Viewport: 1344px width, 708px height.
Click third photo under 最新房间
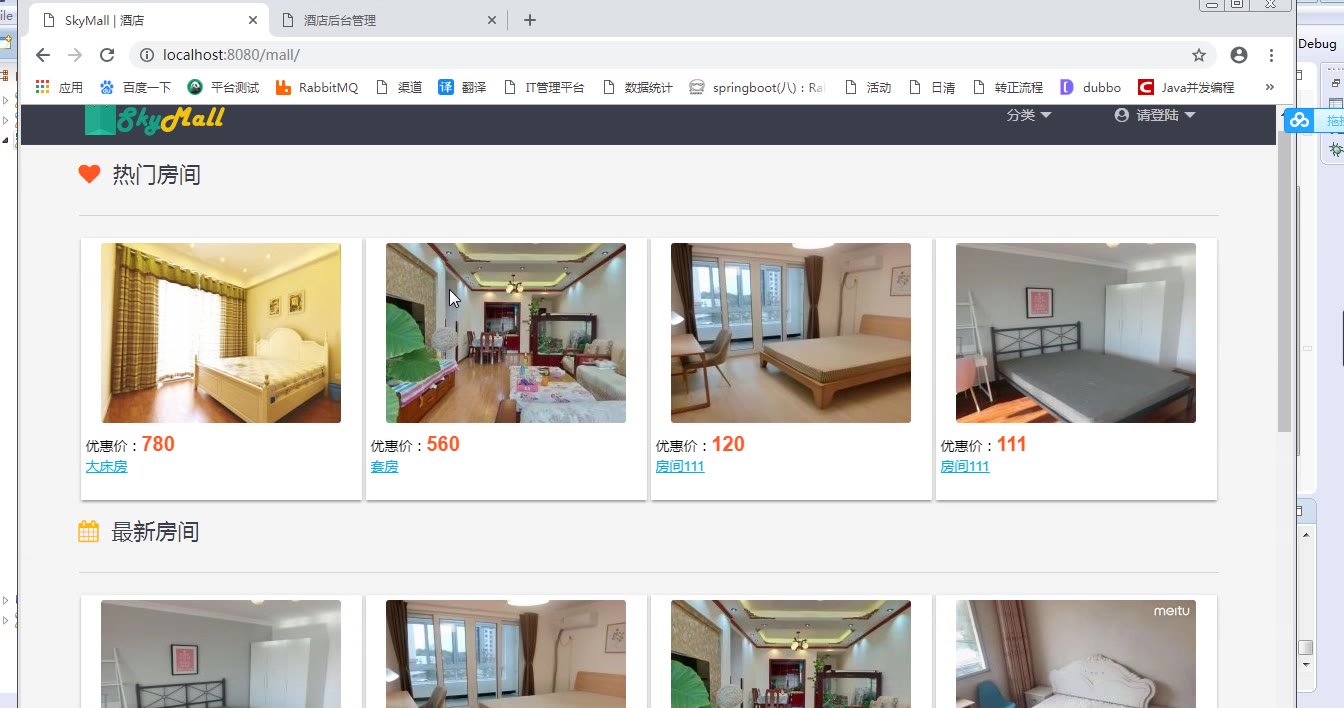coord(791,654)
